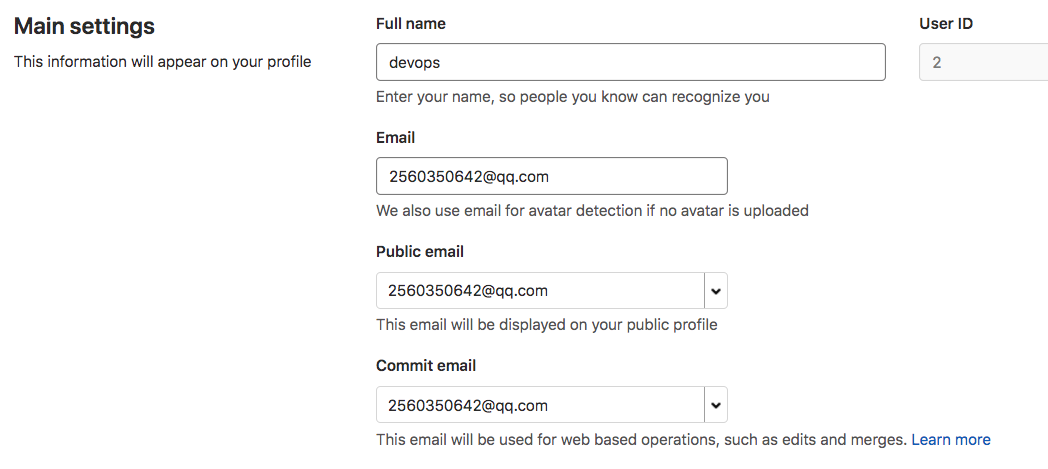Click the Main settings heading

coord(84,26)
